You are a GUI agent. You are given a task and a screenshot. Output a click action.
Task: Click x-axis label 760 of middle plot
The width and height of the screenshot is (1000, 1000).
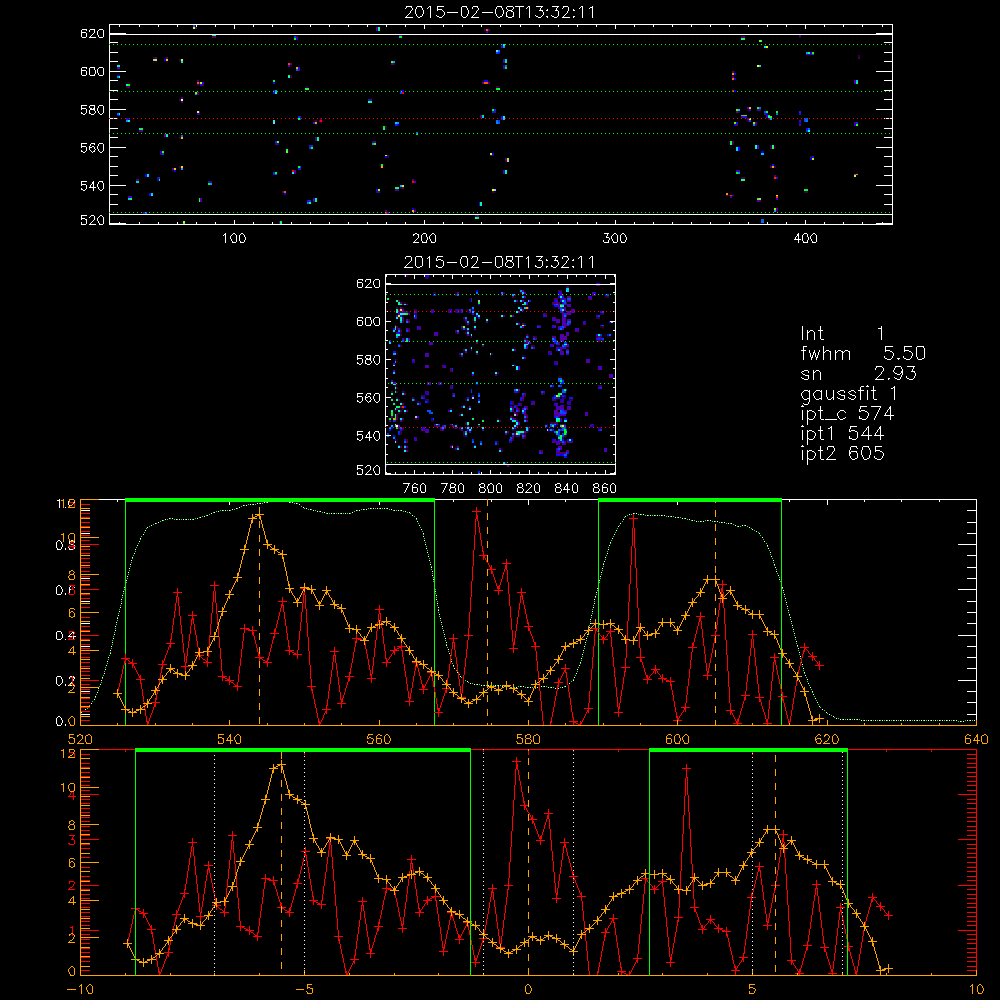[415, 489]
